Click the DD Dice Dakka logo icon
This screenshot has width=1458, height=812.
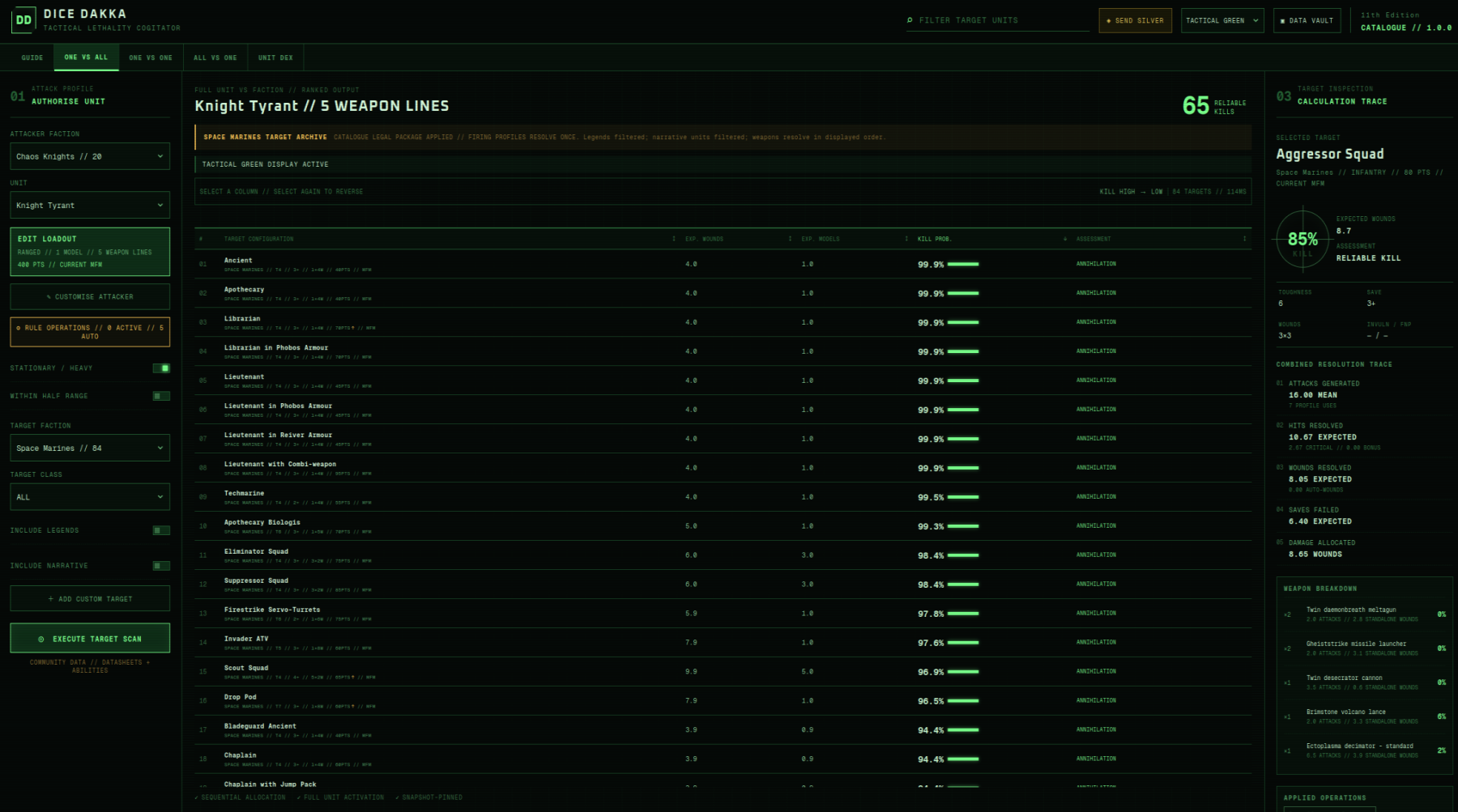(23, 20)
